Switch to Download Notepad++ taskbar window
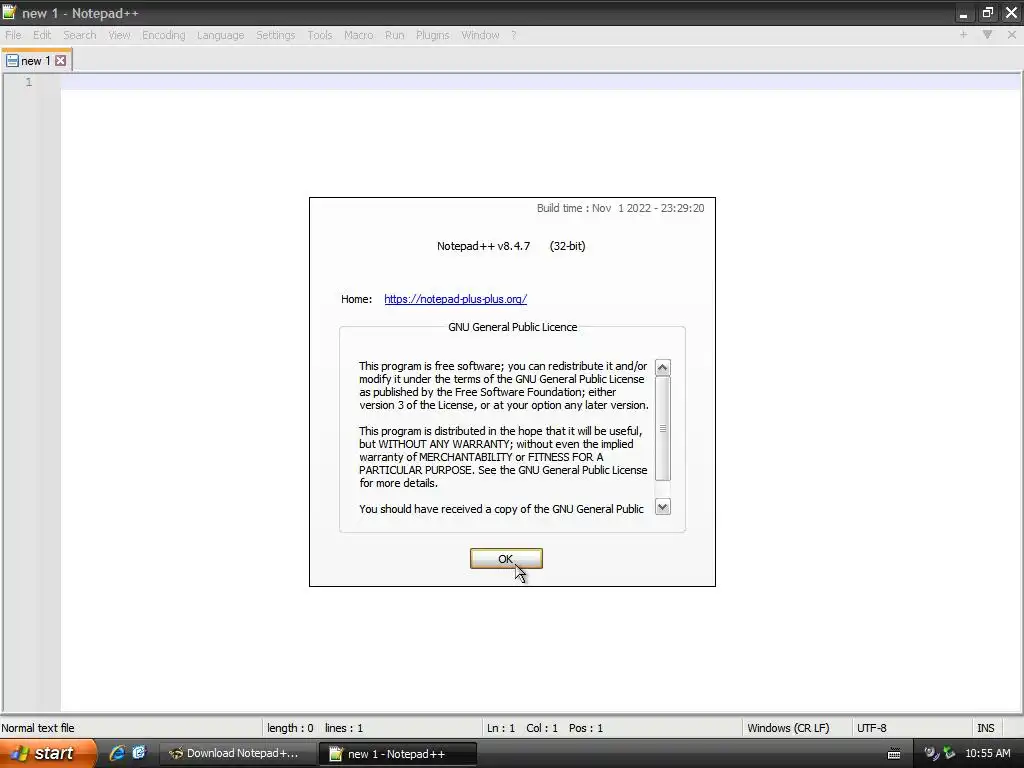 pos(236,754)
